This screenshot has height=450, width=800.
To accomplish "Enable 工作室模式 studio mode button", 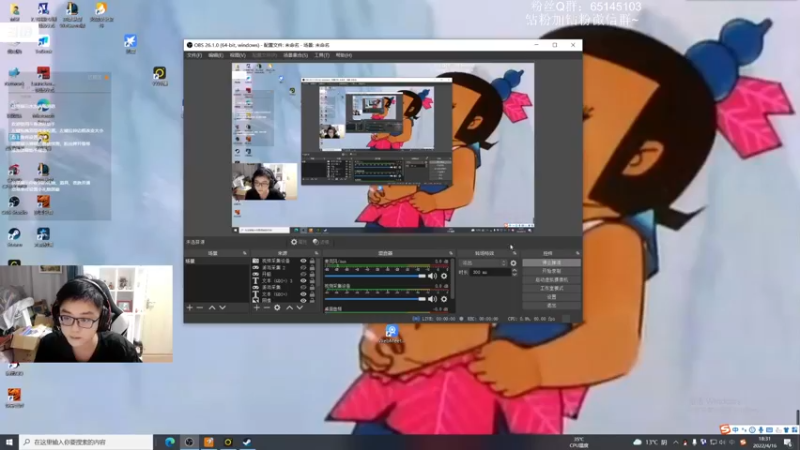I will [551, 289].
